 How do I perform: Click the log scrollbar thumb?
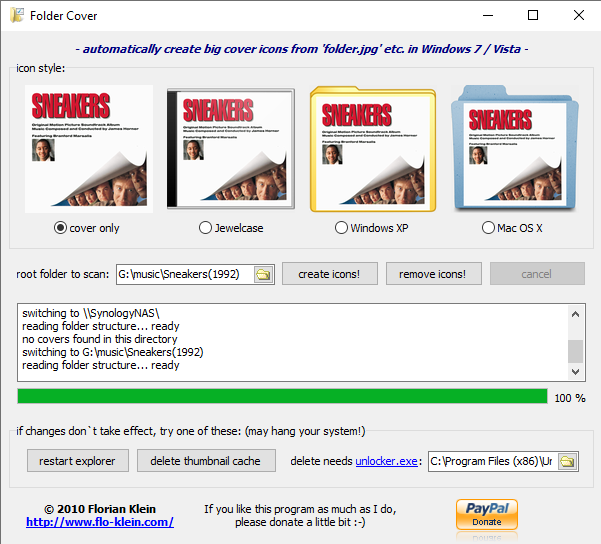[575, 351]
